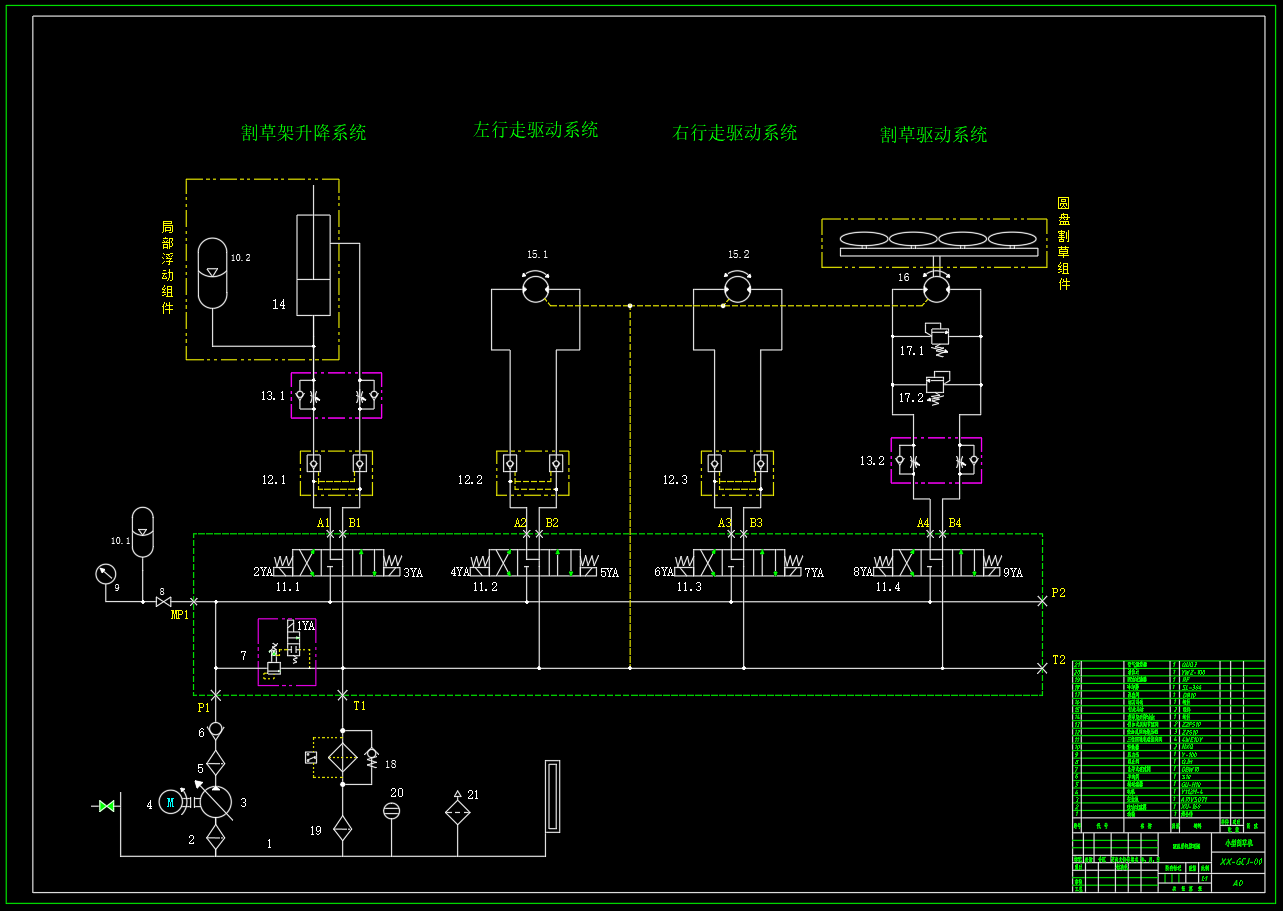Select solenoid label 4YA
The width and height of the screenshot is (1283, 911).
point(460,572)
